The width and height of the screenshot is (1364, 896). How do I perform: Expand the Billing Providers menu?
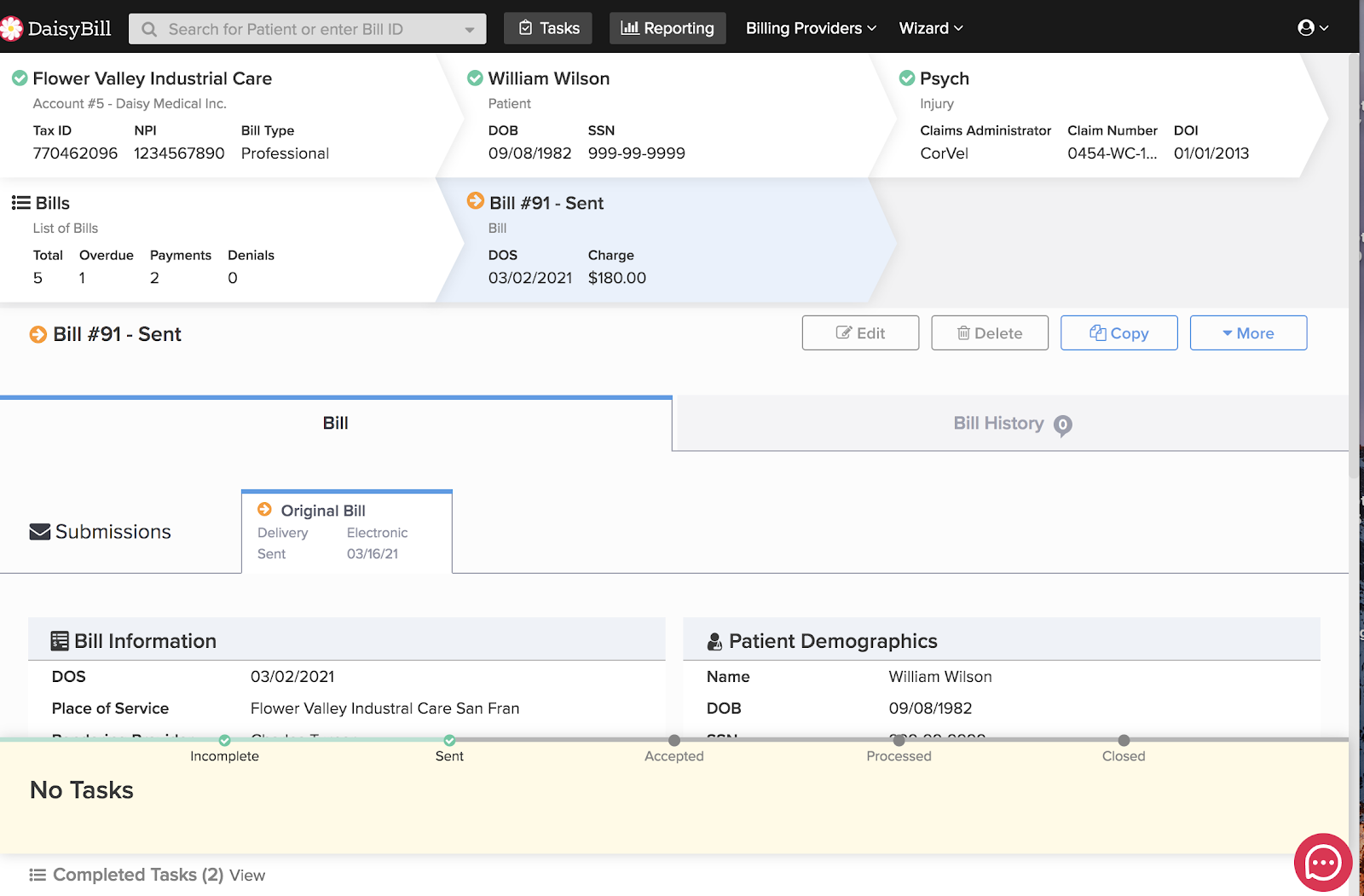811,28
